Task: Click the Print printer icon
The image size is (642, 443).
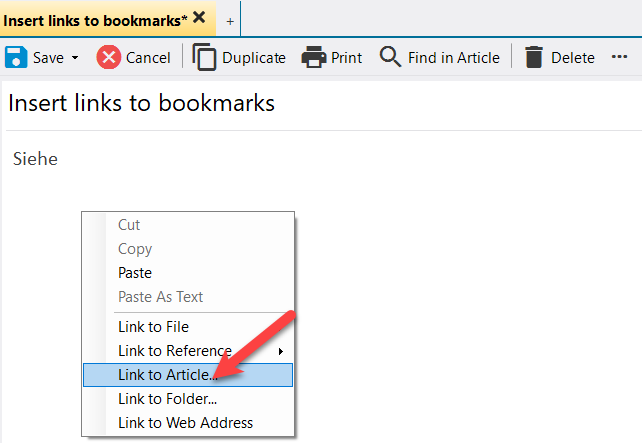Action: pyautogui.click(x=314, y=57)
